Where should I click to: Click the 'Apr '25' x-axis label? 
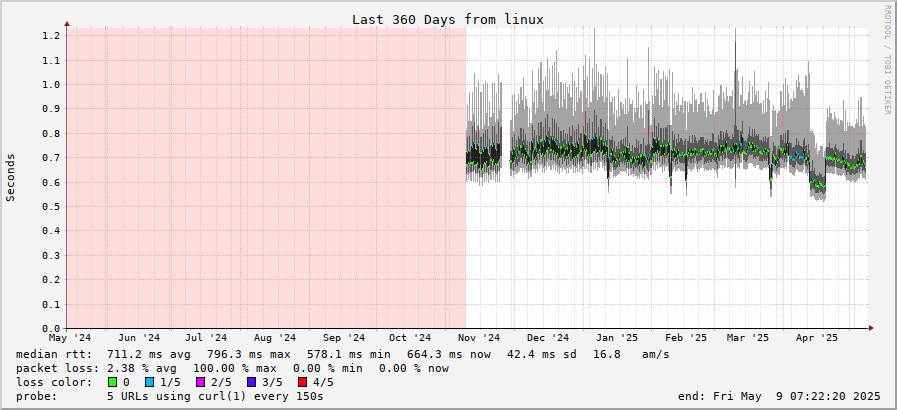coord(817,338)
